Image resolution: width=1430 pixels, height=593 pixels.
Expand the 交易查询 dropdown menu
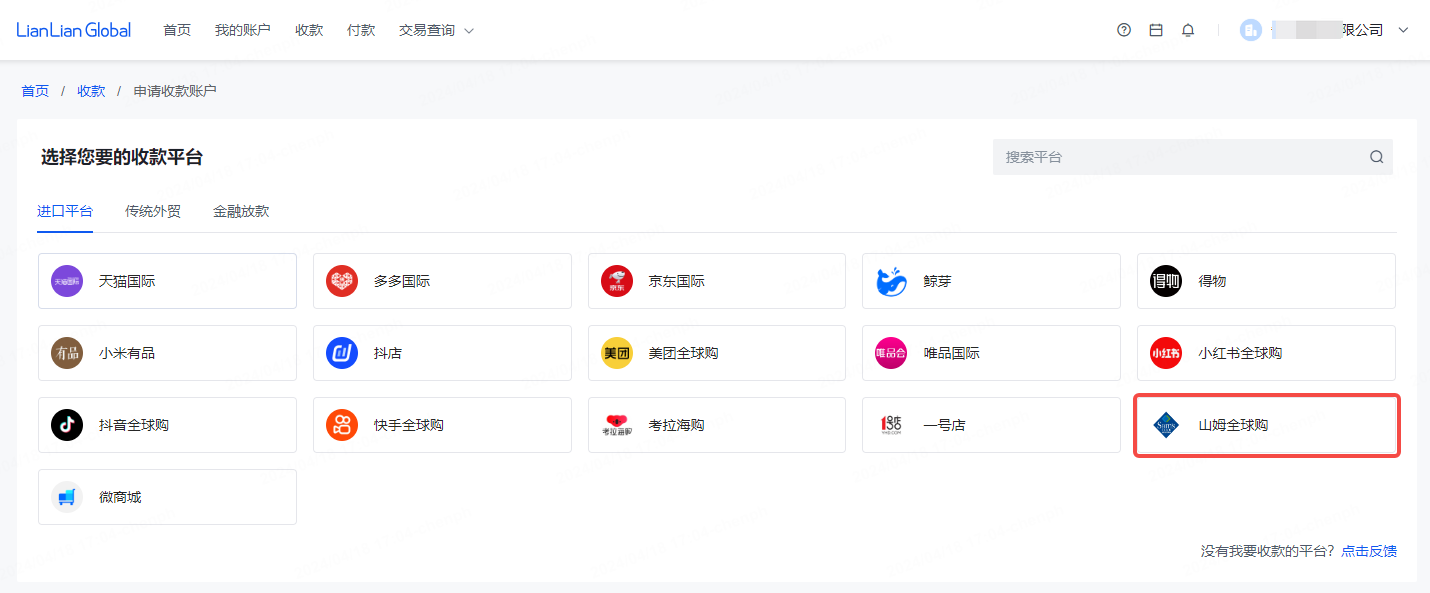(436, 30)
